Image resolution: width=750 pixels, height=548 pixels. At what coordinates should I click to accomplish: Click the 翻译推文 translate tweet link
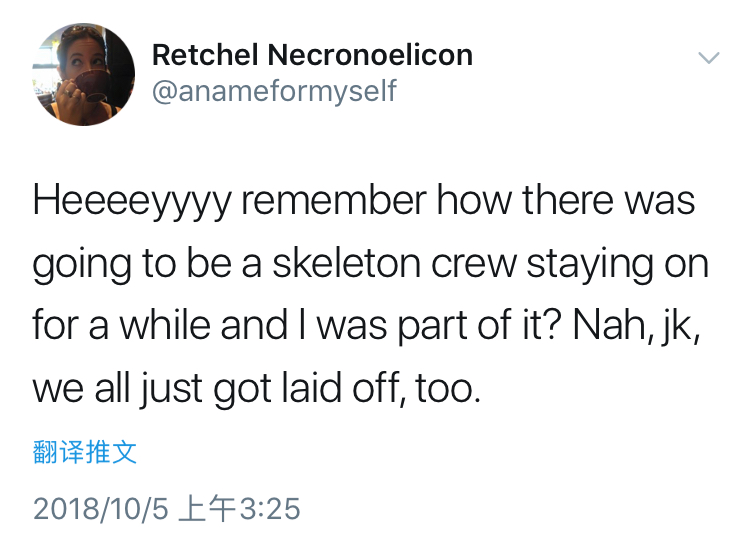[x=85, y=452]
